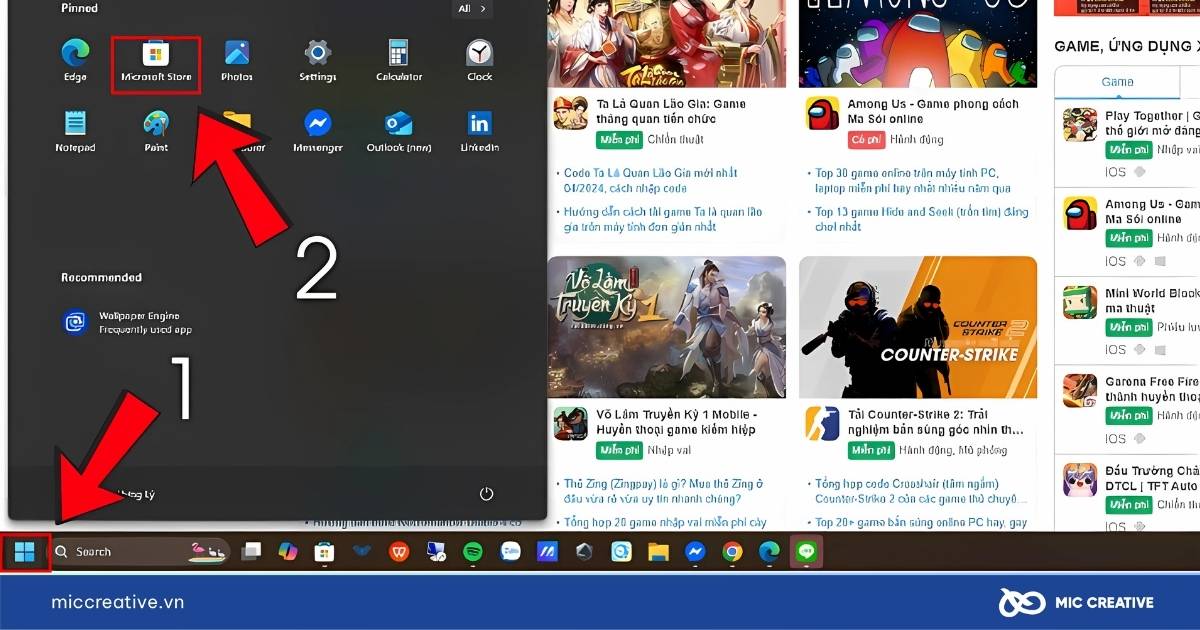Screen dimensions: 1200x630
Task: Click Miễn phí badge under Counter-Strike 2
Action: tap(871, 450)
